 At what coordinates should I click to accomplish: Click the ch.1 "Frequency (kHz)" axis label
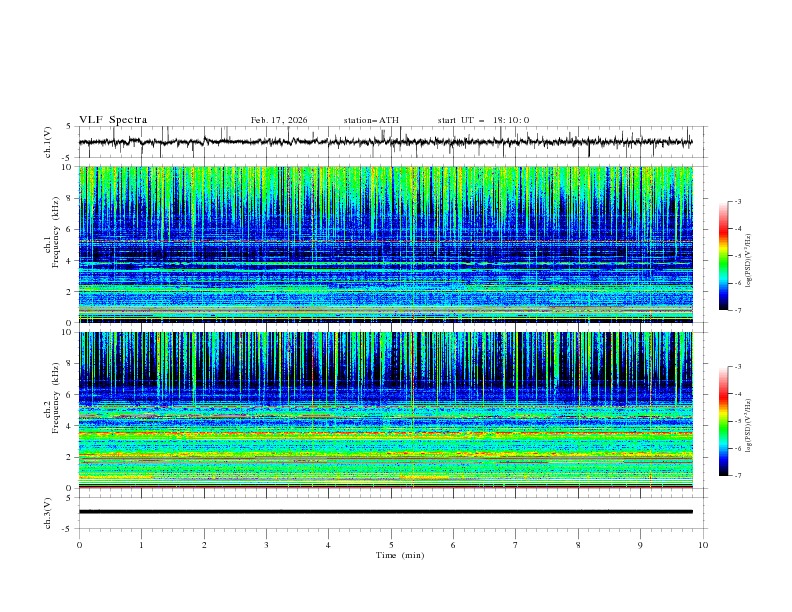click(x=55, y=232)
